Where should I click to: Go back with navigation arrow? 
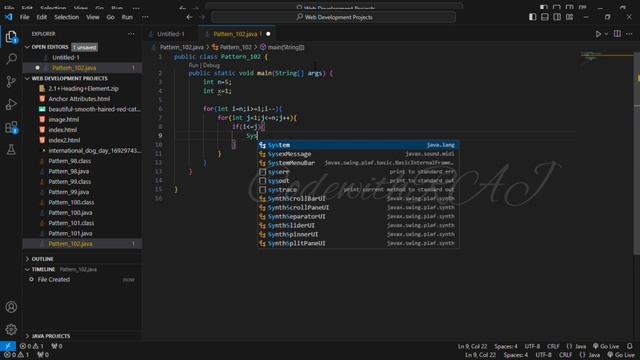189,17
